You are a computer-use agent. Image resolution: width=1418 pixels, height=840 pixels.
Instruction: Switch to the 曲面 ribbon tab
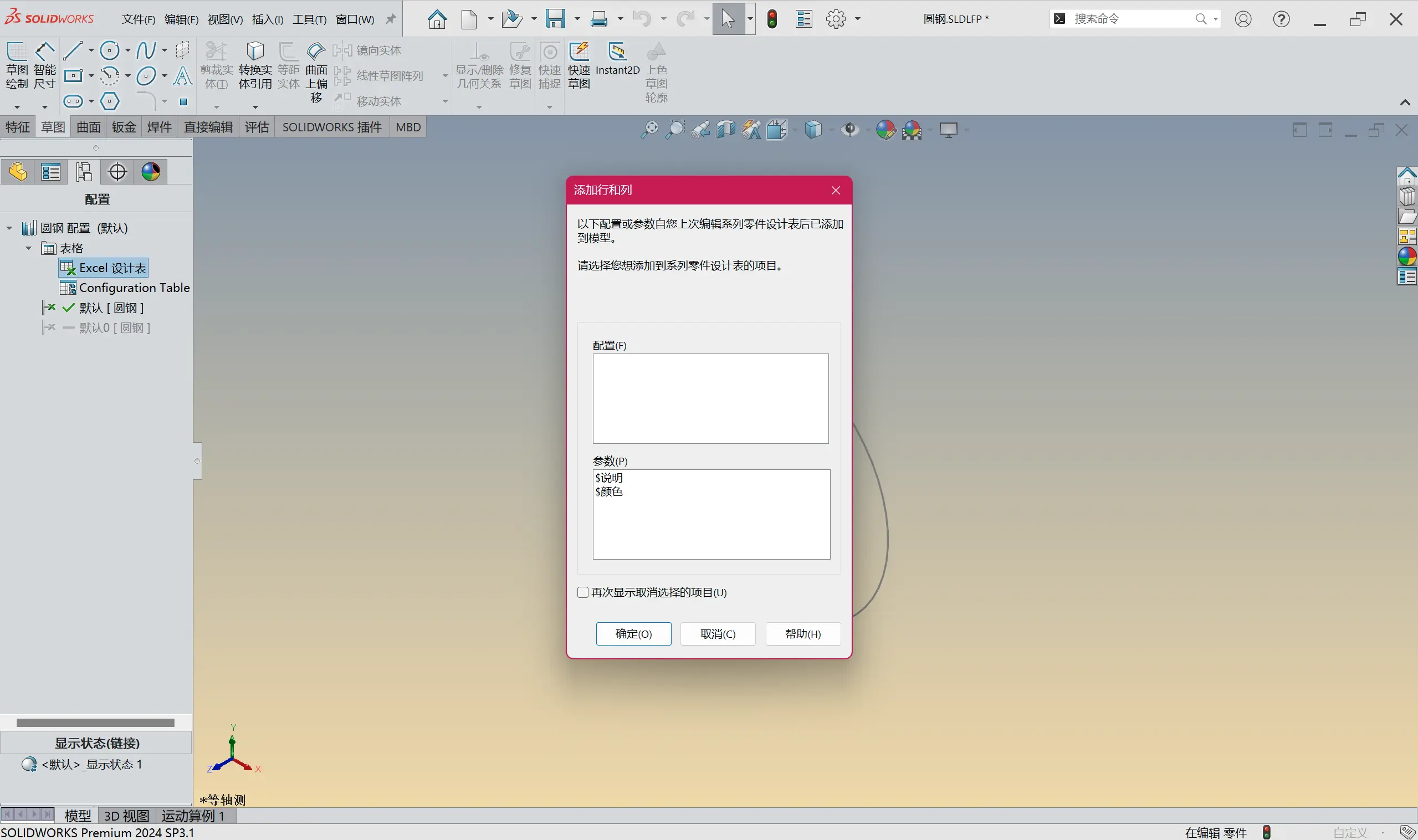pos(88,127)
